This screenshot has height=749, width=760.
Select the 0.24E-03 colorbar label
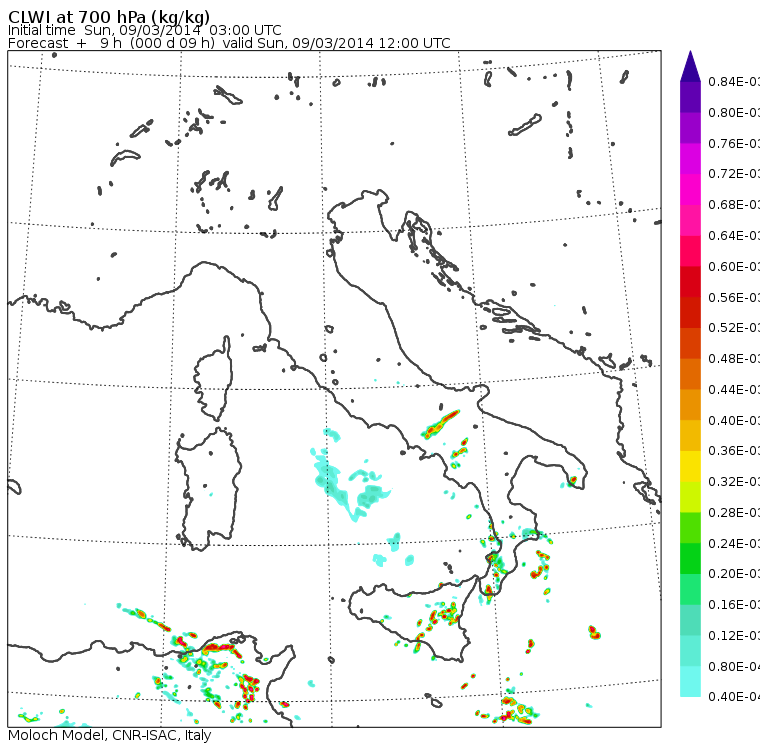[x=734, y=543]
